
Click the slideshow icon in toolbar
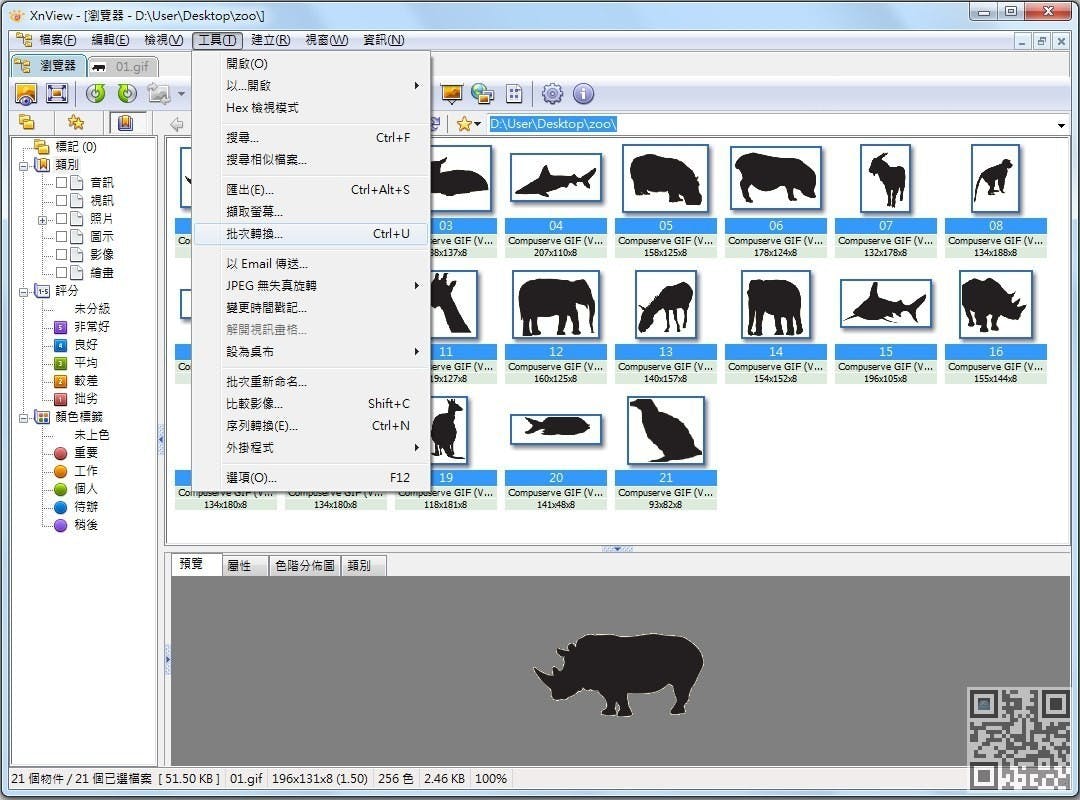(451, 93)
